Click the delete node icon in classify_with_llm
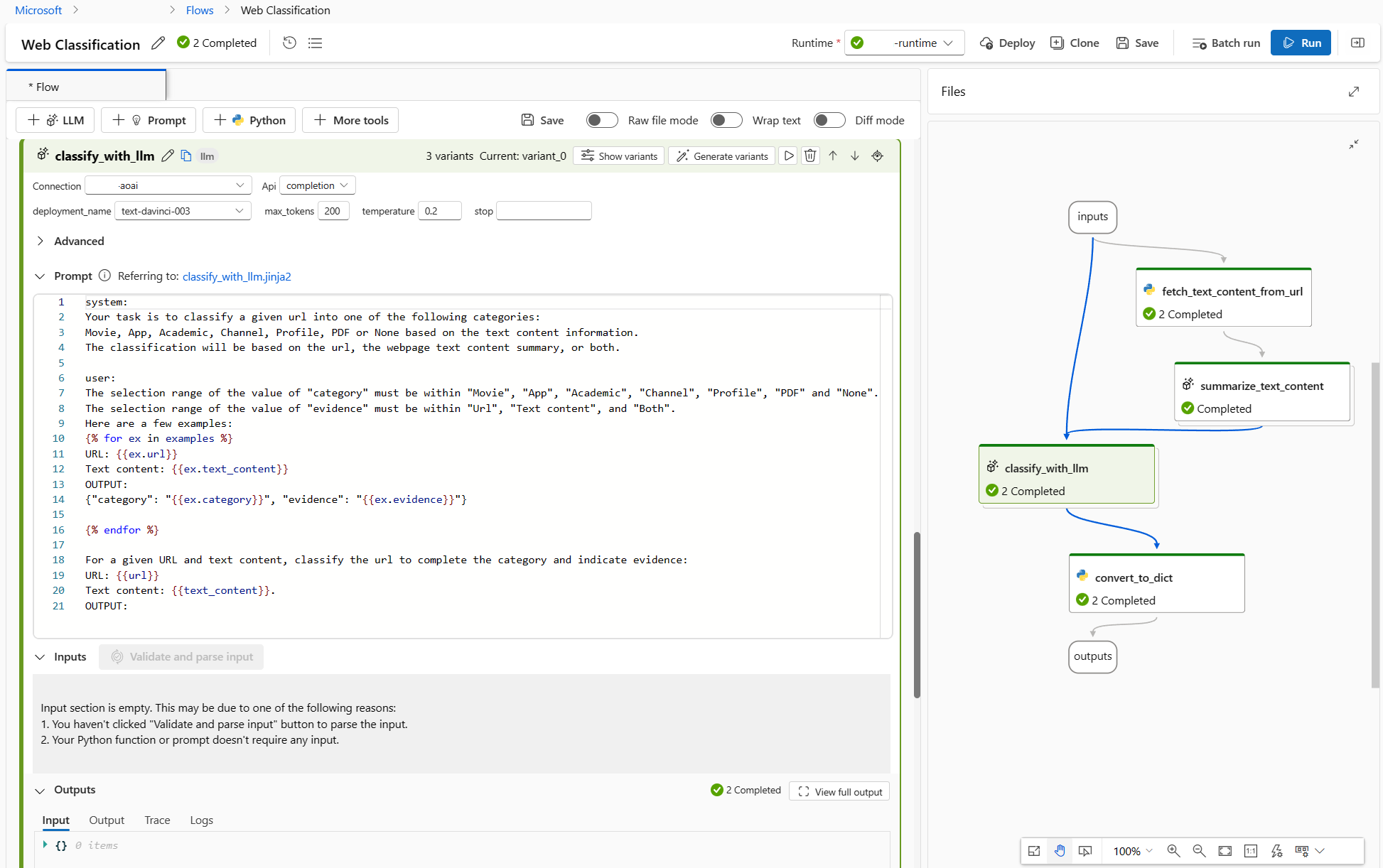This screenshot has height=868, width=1383. pos(811,156)
